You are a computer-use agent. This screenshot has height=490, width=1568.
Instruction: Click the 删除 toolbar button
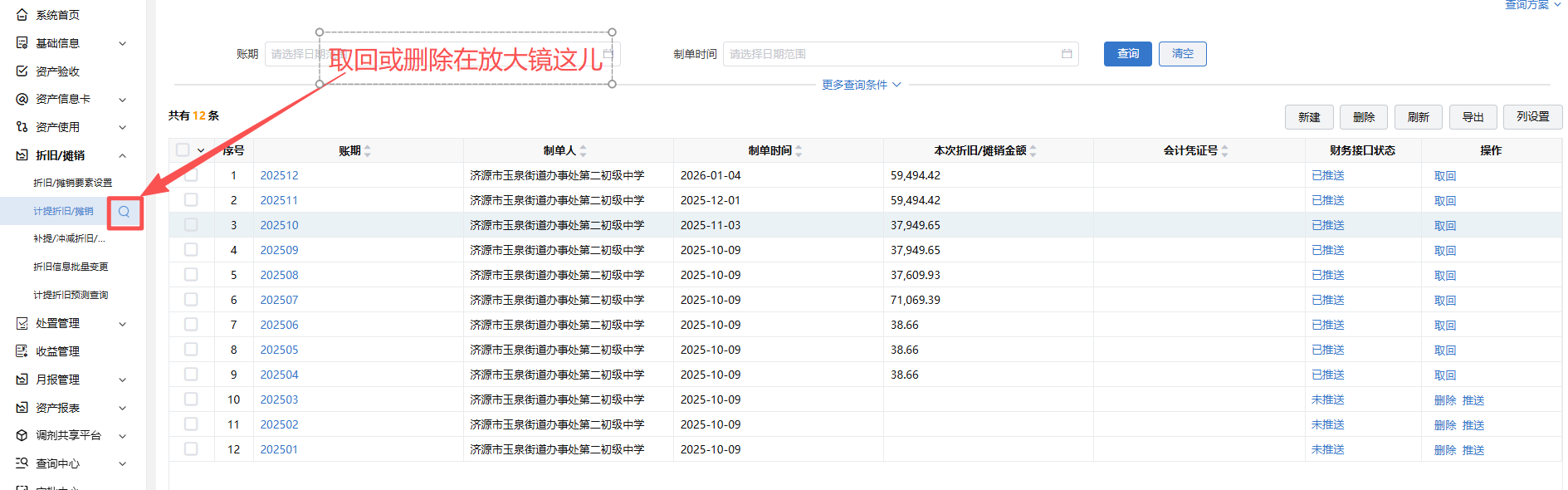coord(1364,117)
